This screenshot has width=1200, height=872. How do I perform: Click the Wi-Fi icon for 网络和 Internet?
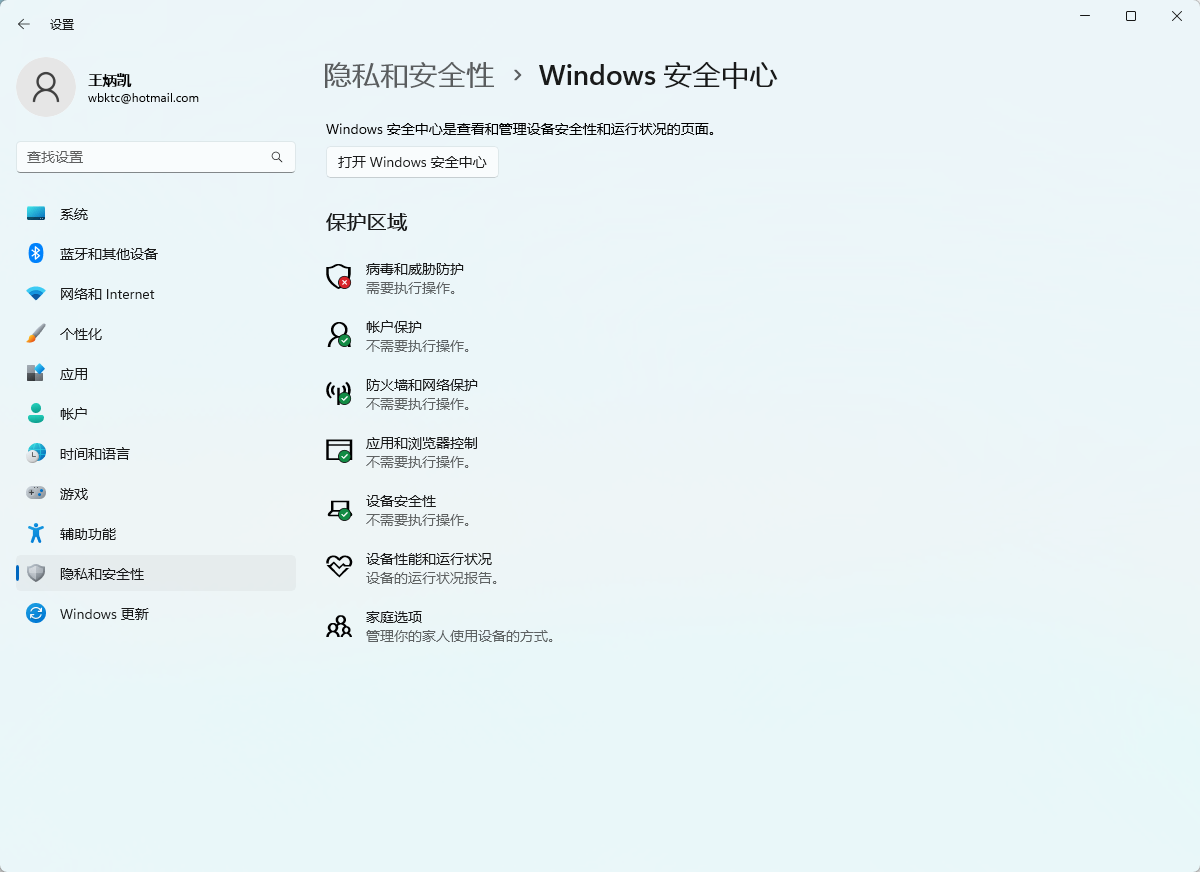36,294
